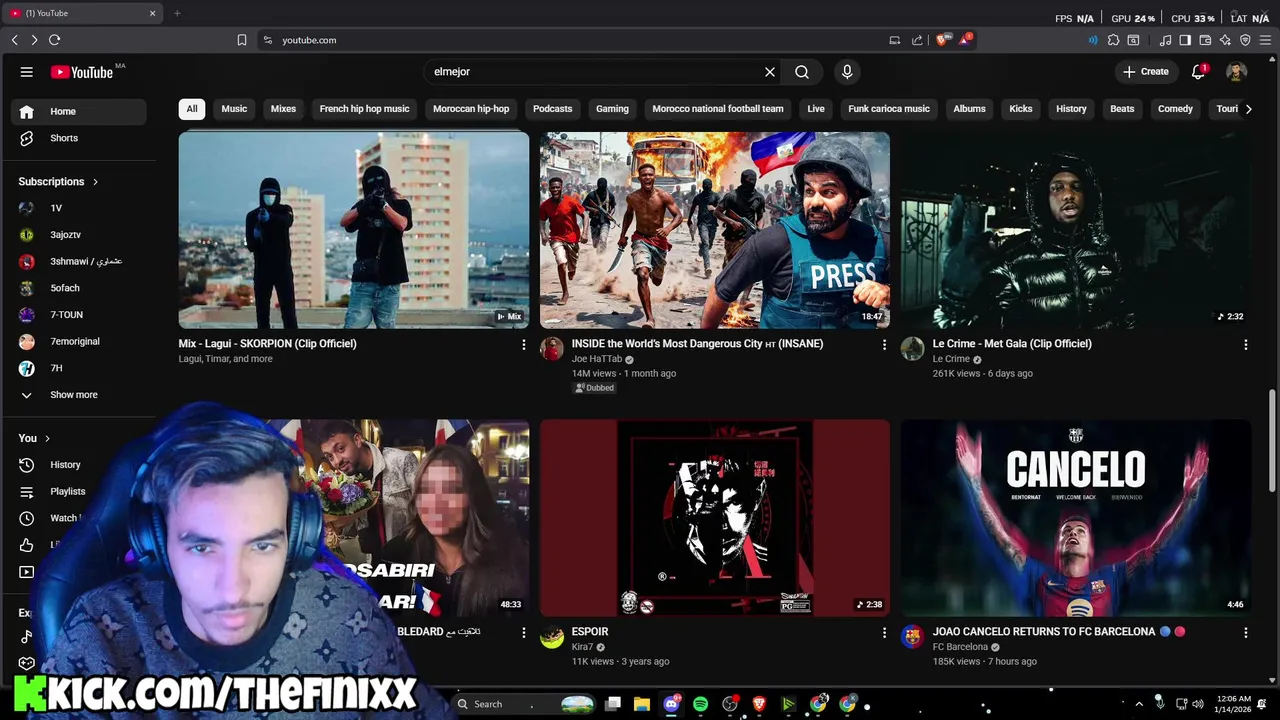Open the browser main menu

click(1265, 40)
